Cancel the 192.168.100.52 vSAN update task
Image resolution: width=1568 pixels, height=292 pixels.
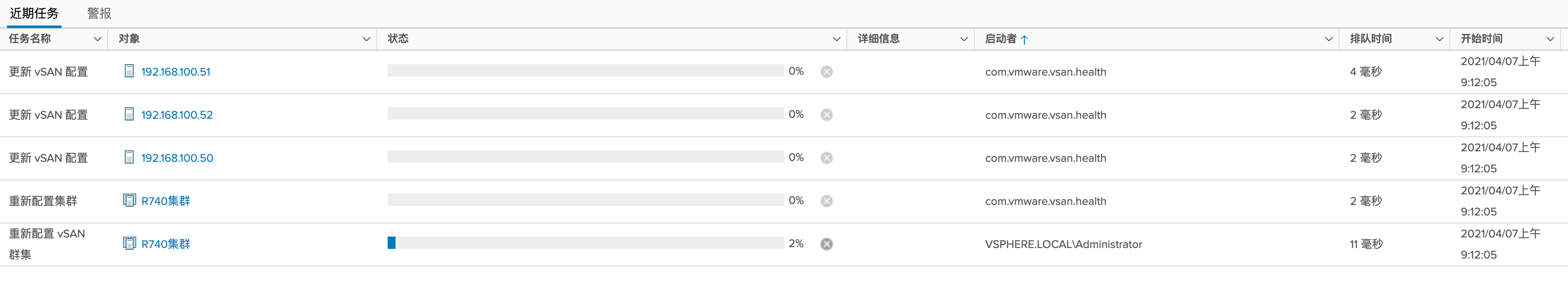(826, 115)
